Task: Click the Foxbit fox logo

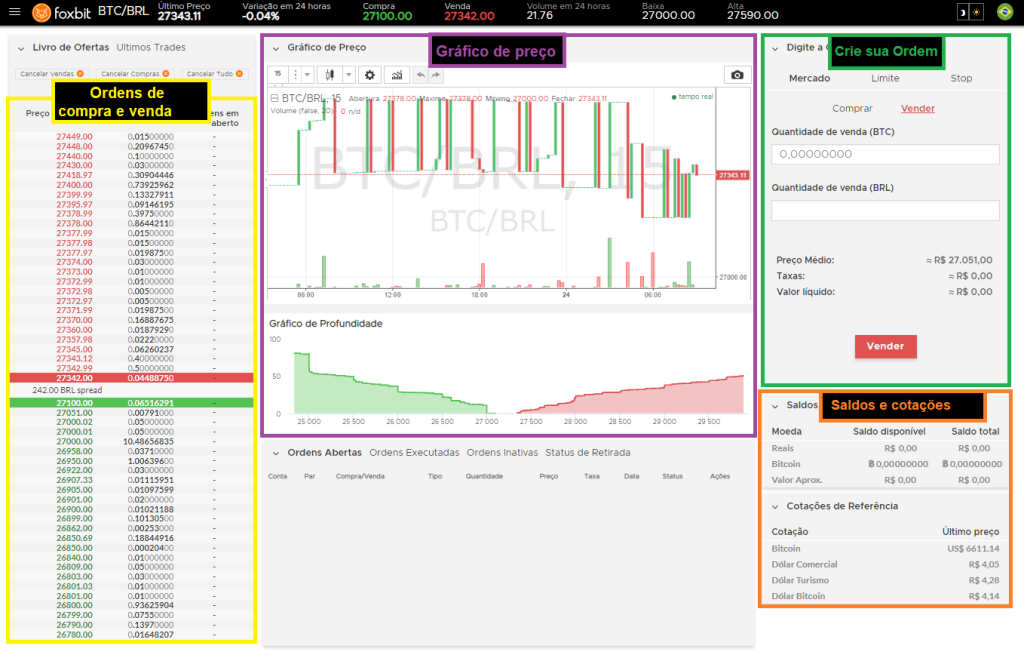Action: pos(41,12)
